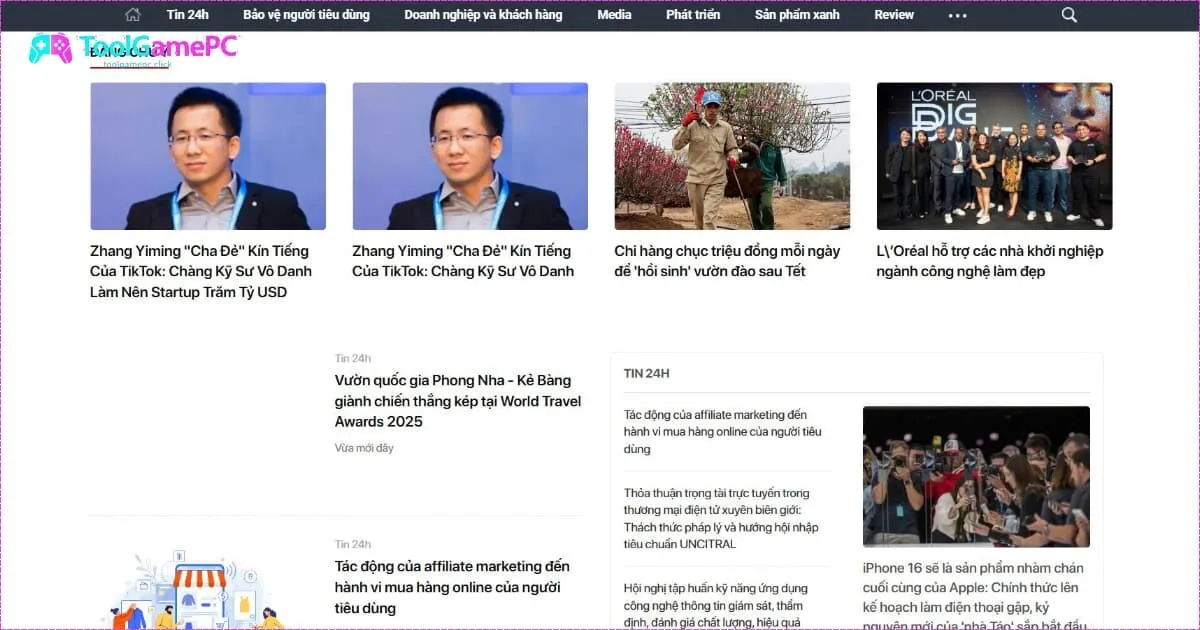Open the search magnifier icon

pyautogui.click(x=1069, y=15)
